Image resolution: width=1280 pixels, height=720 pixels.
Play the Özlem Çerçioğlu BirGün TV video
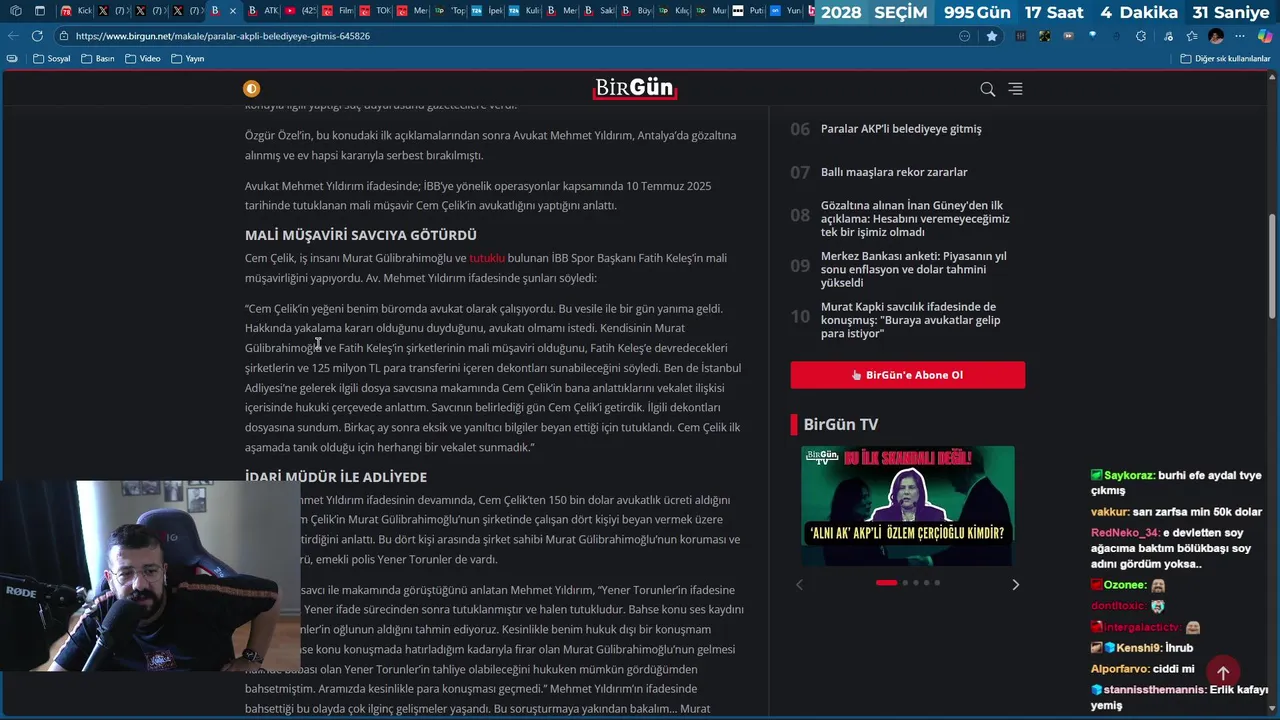point(907,506)
